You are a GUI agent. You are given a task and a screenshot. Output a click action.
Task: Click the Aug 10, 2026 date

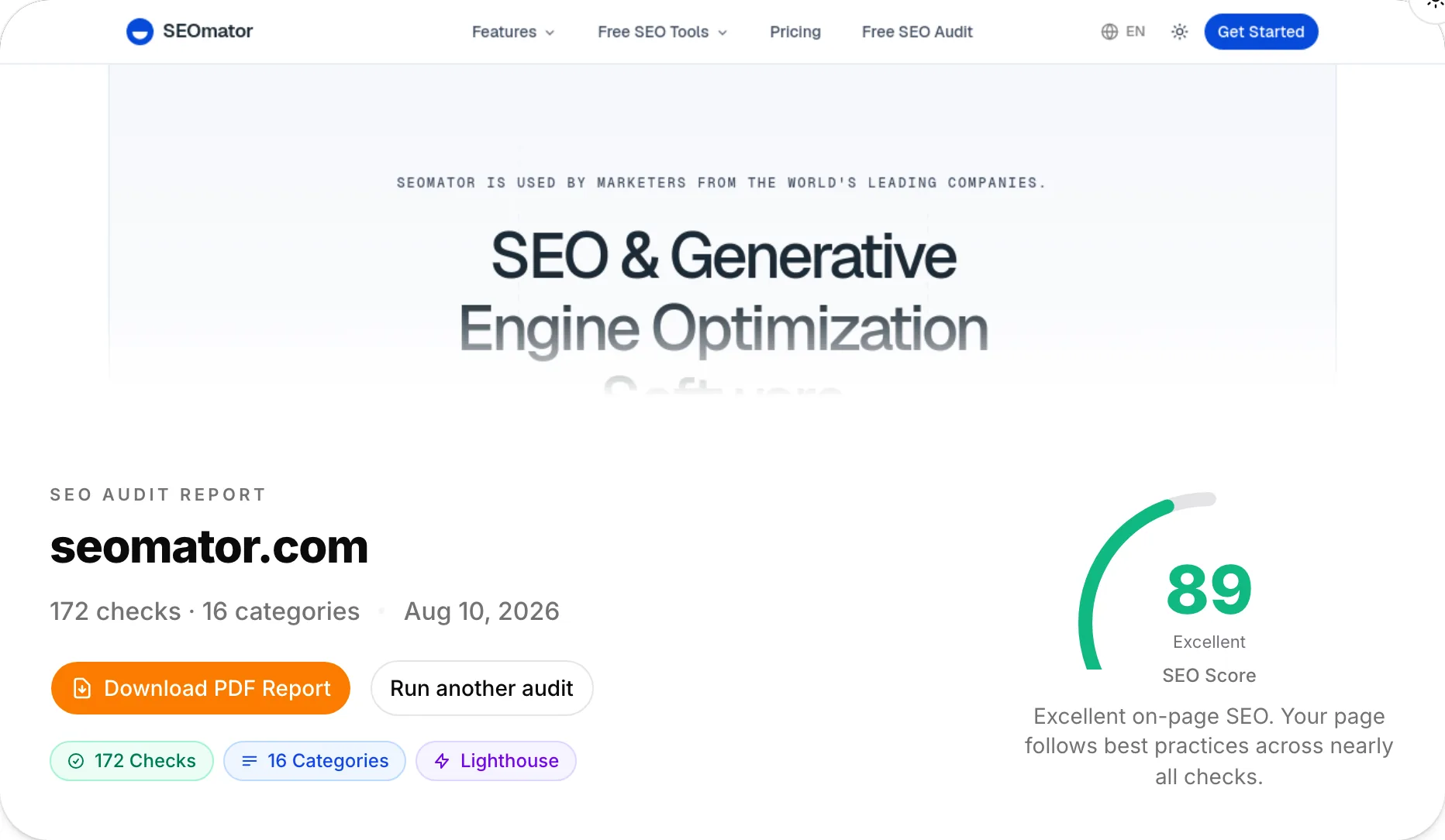coord(481,611)
